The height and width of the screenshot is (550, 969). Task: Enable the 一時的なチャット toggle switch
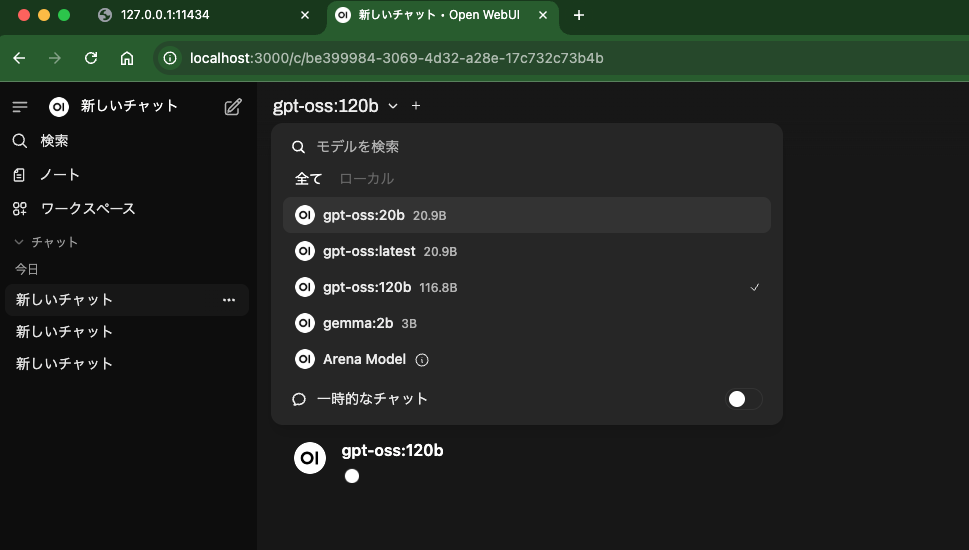pyautogui.click(x=743, y=399)
